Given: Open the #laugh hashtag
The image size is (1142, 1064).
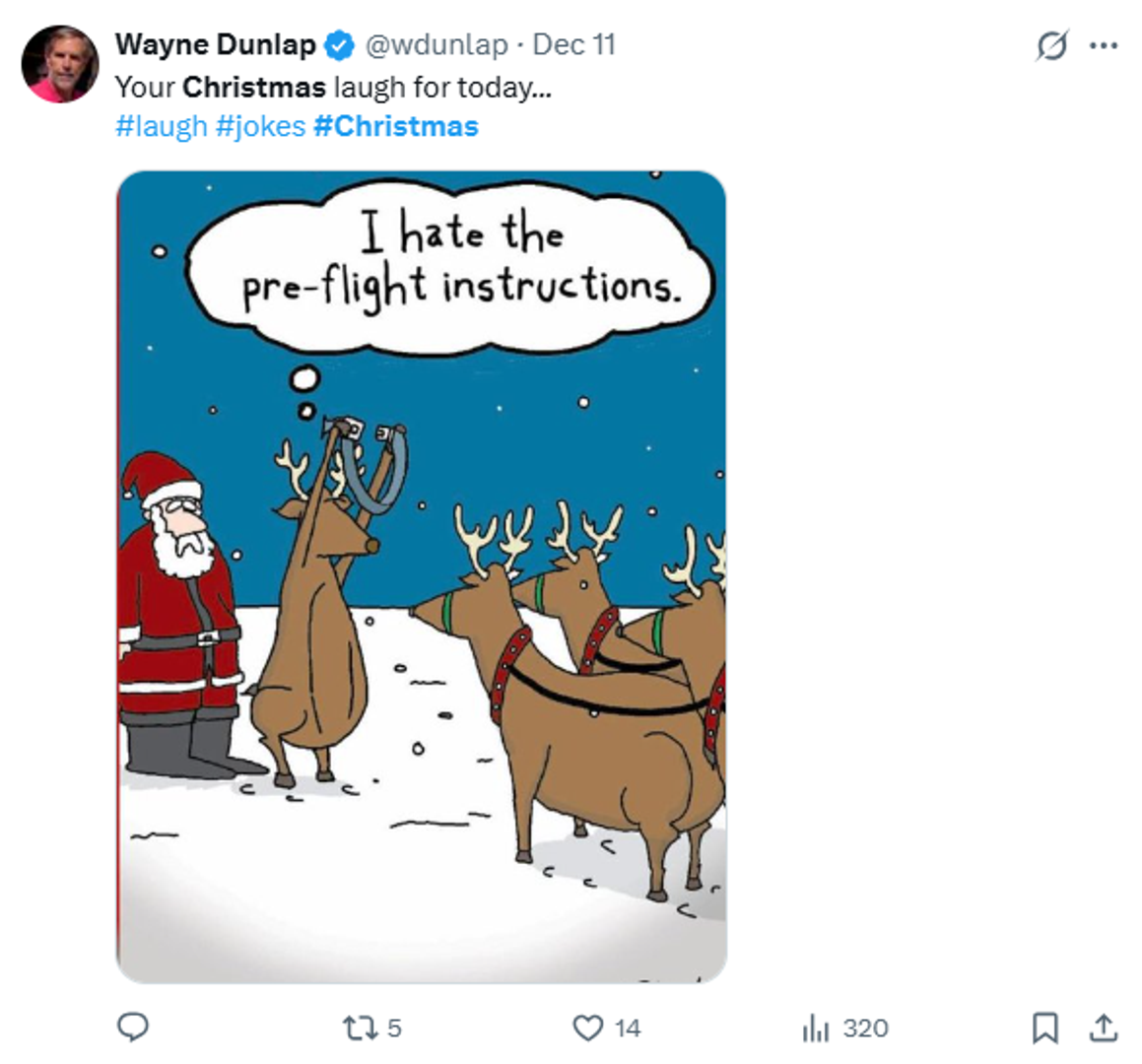Looking at the screenshot, I should click(x=162, y=127).
